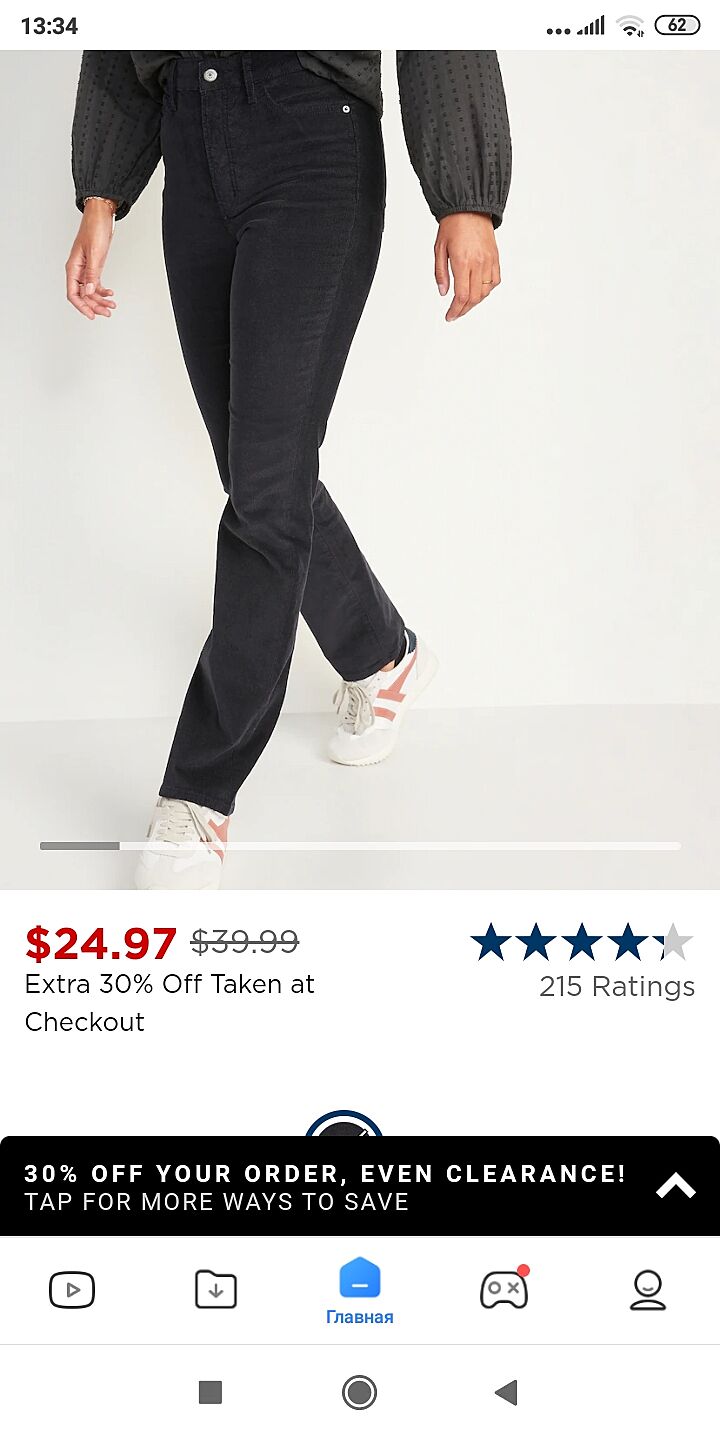Image resolution: width=720 pixels, height=1440 pixels.
Task: Open the profile account icon
Action: click(x=648, y=1290)
